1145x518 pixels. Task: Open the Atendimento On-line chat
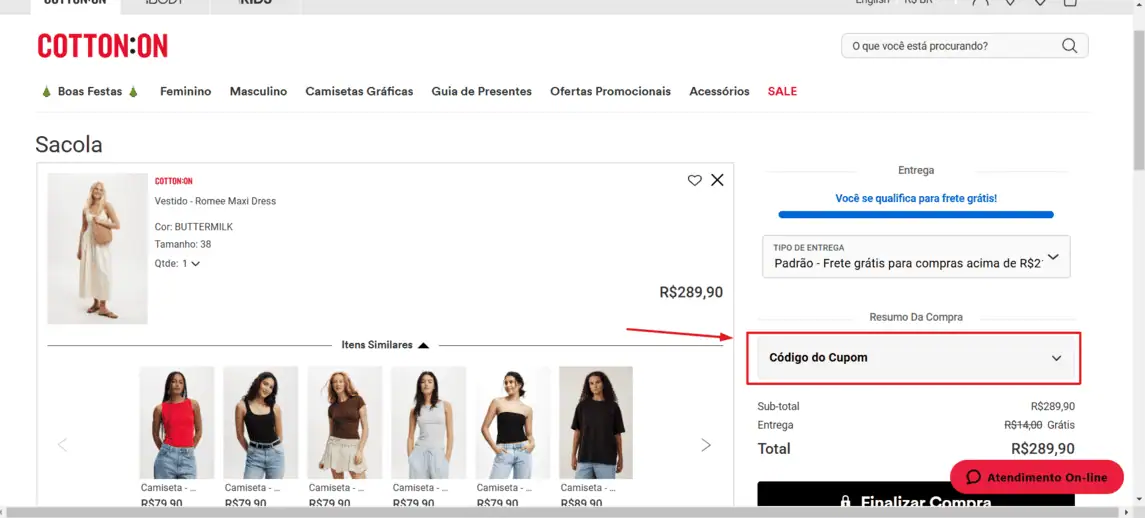click(x=1037, y=477)
